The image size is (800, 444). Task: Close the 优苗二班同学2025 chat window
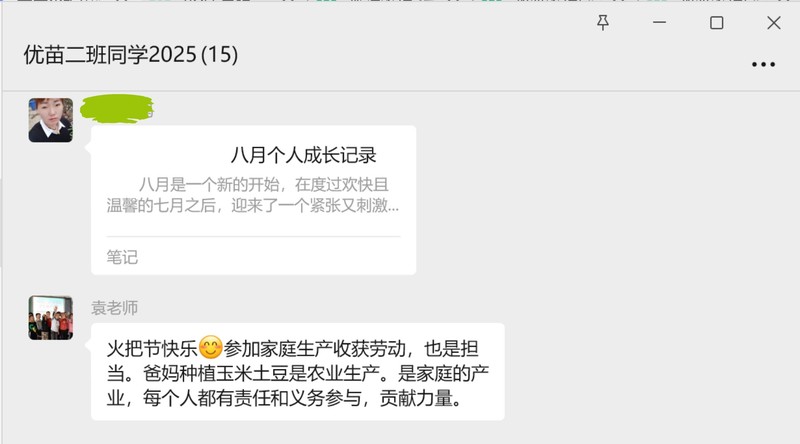click(773, 22)
